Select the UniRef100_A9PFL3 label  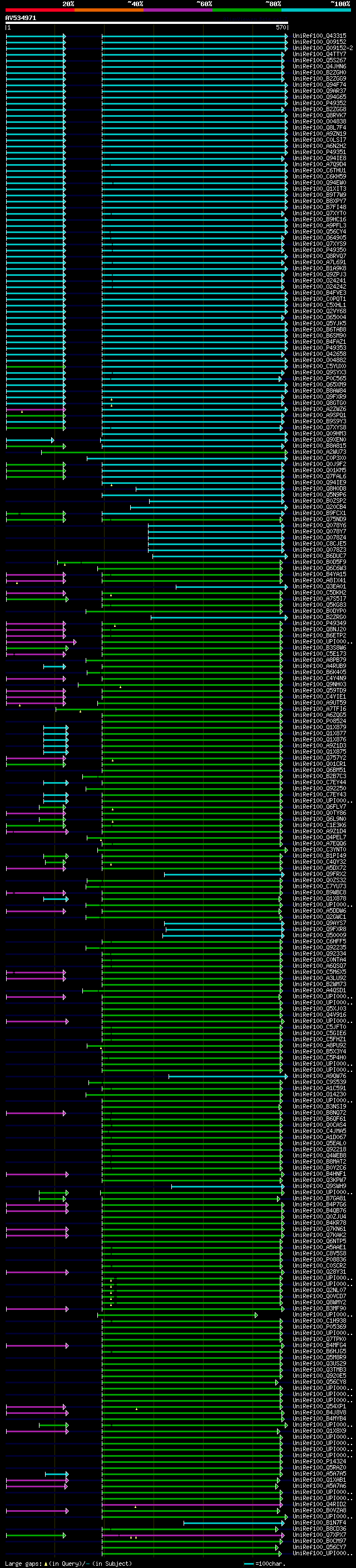click(x=319, y=225)
